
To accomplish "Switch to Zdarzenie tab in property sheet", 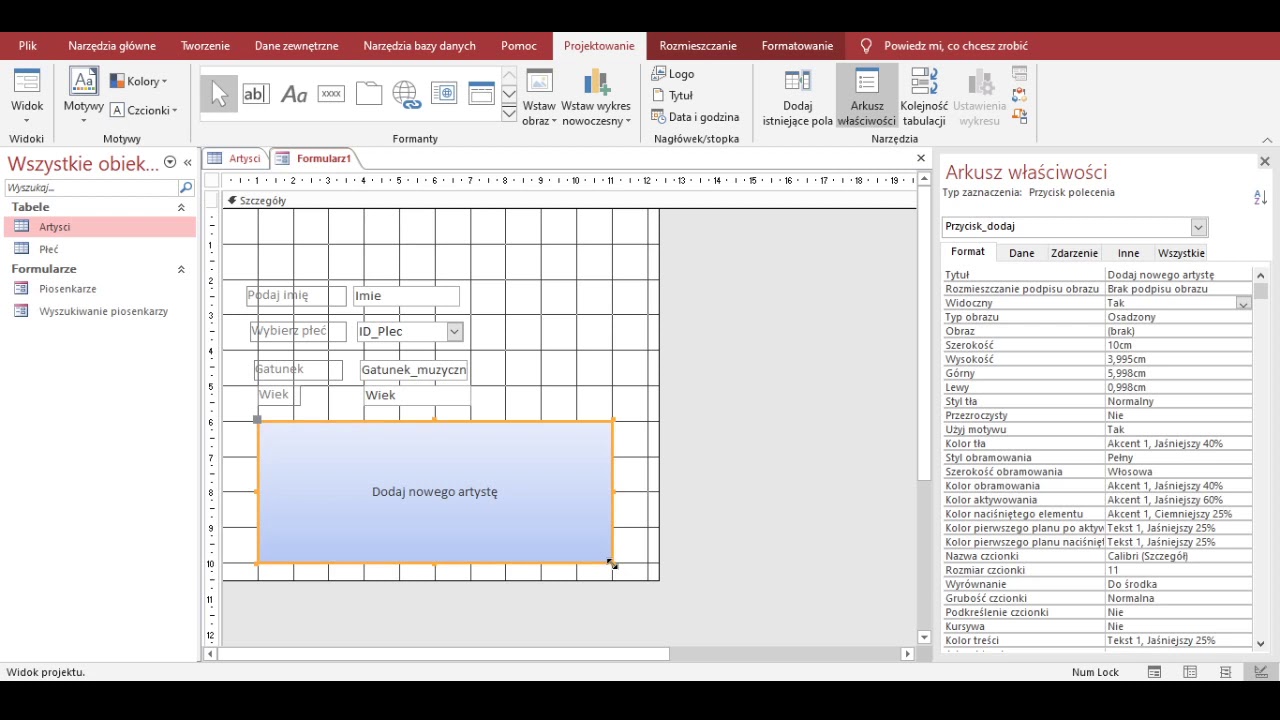I will point(1074,253).
